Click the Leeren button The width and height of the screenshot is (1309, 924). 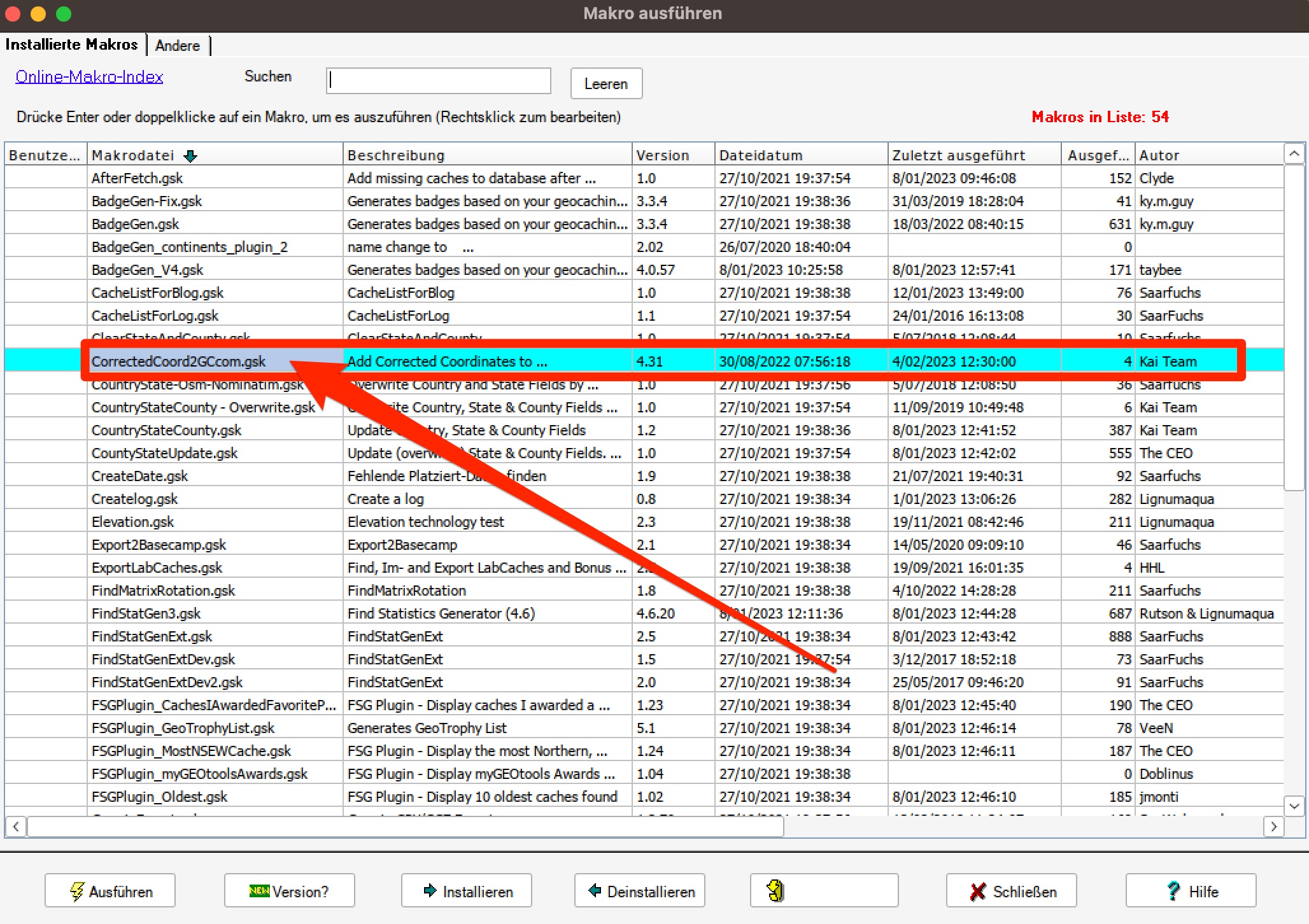tap(606, 83)
